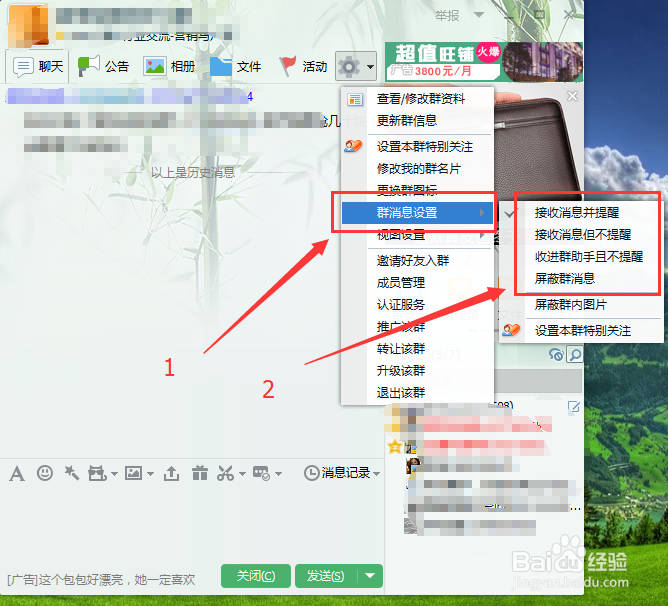Click the magic emoticon wand icon

(71, 473)
